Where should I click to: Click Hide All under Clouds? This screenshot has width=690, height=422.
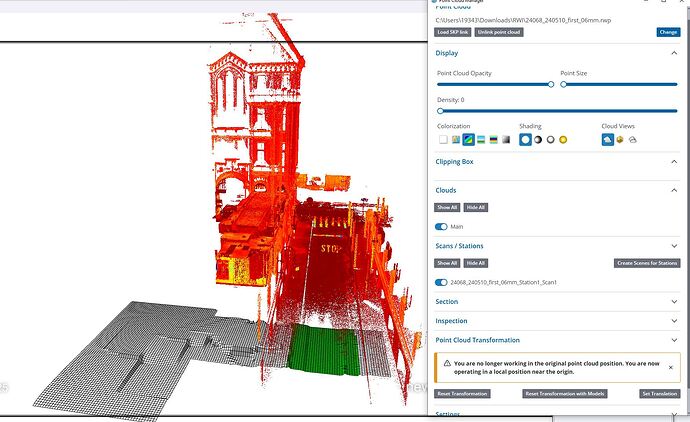[x=475, y=207]
